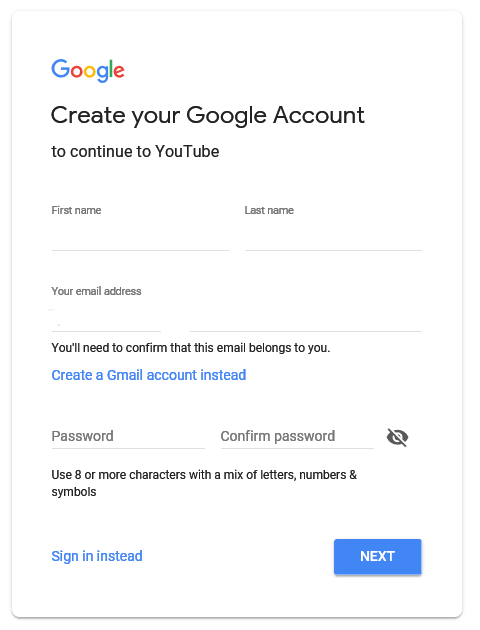Click the word symbols in password hint
Screen dimensions: 480x630
pos(74,492)
